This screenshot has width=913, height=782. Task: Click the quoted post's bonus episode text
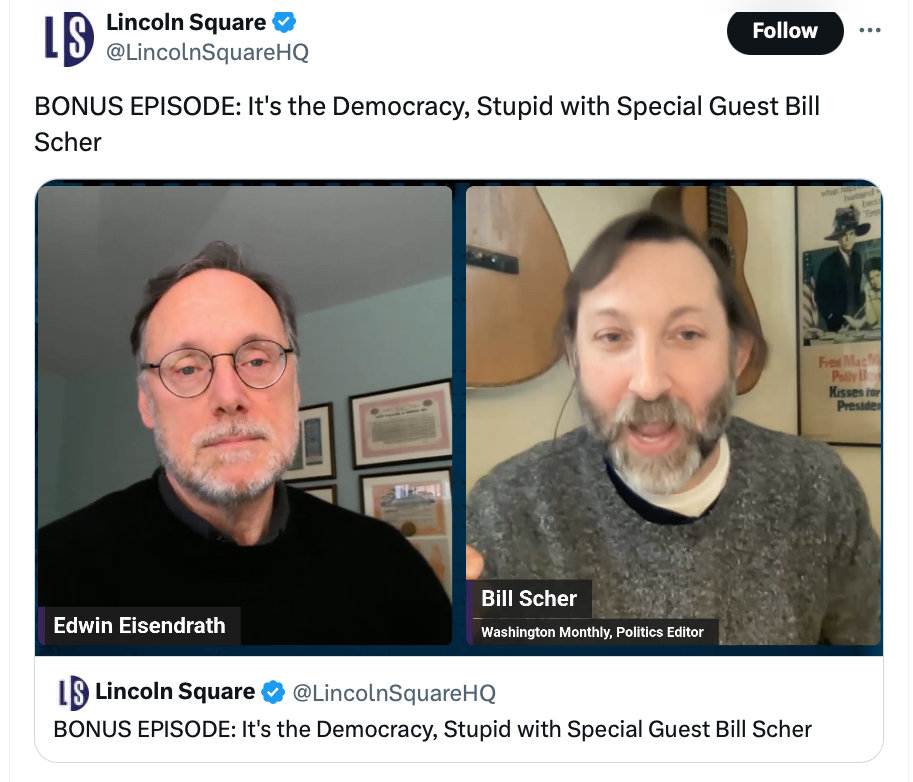pyautogui.click(x=432, y=729)
